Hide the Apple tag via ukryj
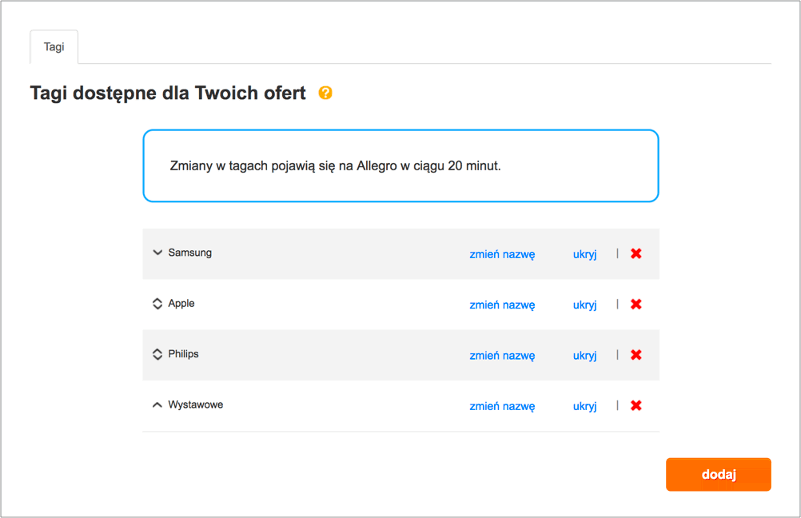The height and width of the screenshot is (518, 801). coord(584,305)
